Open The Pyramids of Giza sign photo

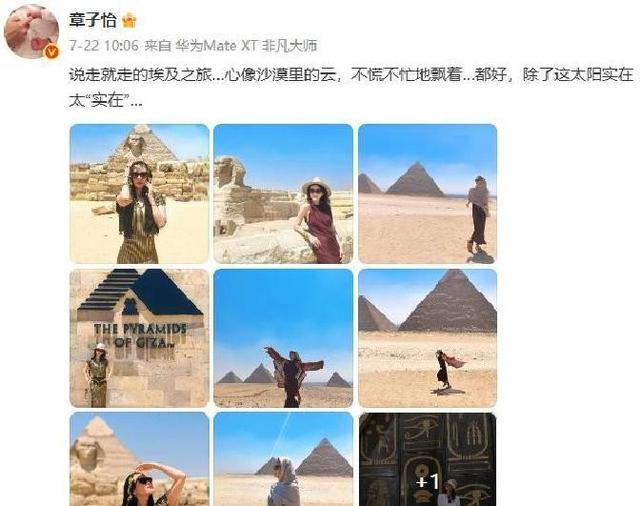139,338
